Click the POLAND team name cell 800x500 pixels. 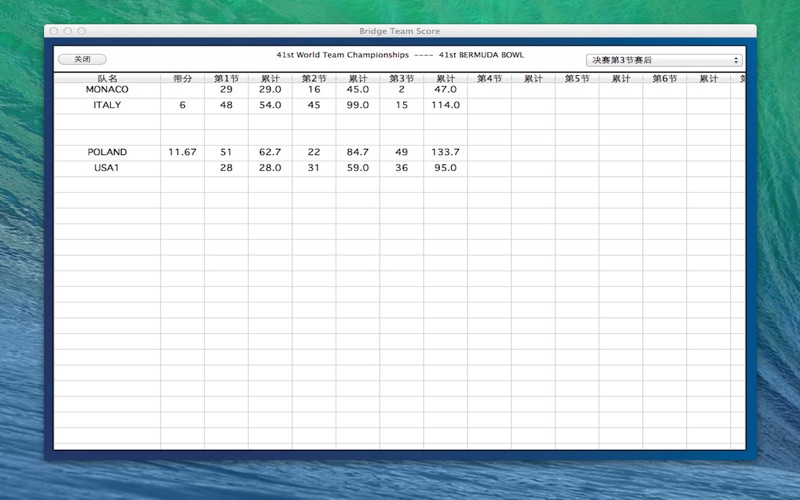click(x=107, y=152)
